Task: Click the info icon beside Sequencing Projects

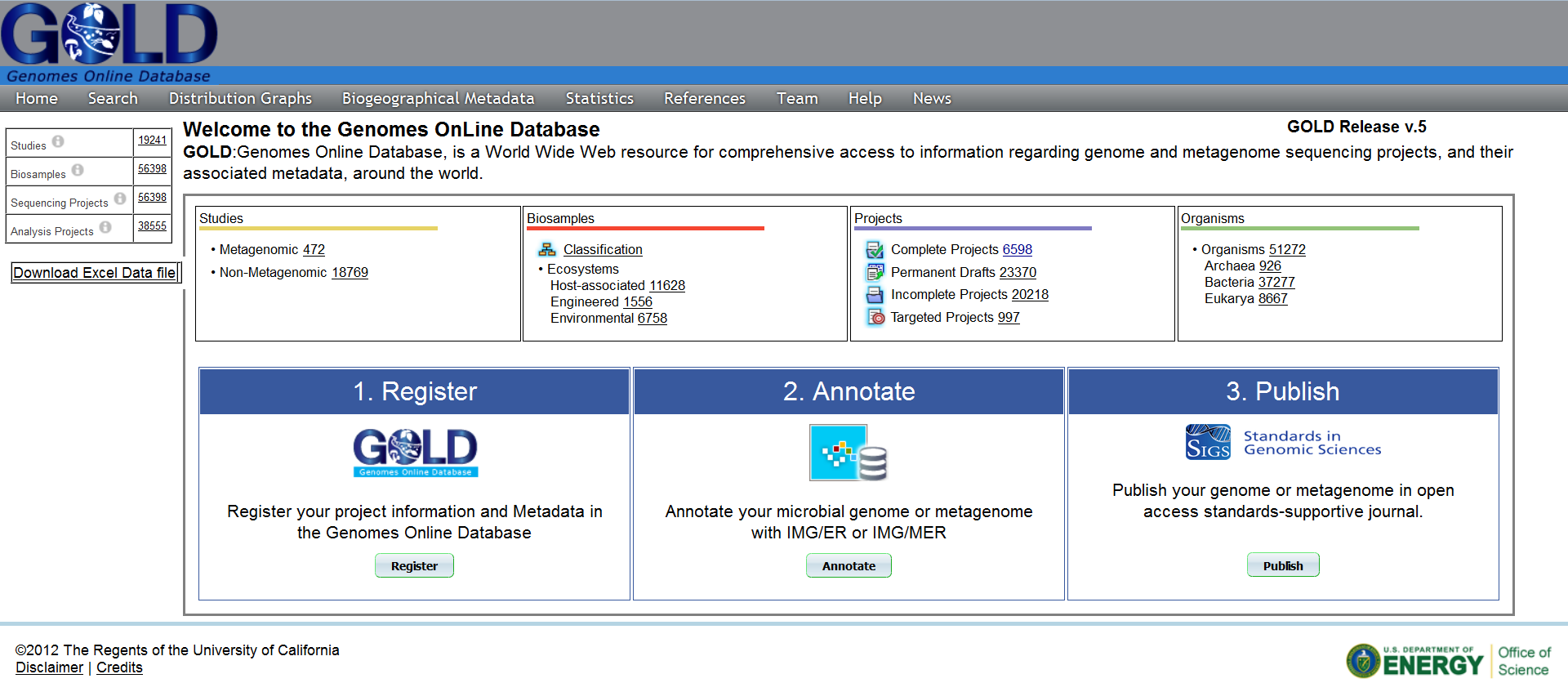Action: (120, 199)
